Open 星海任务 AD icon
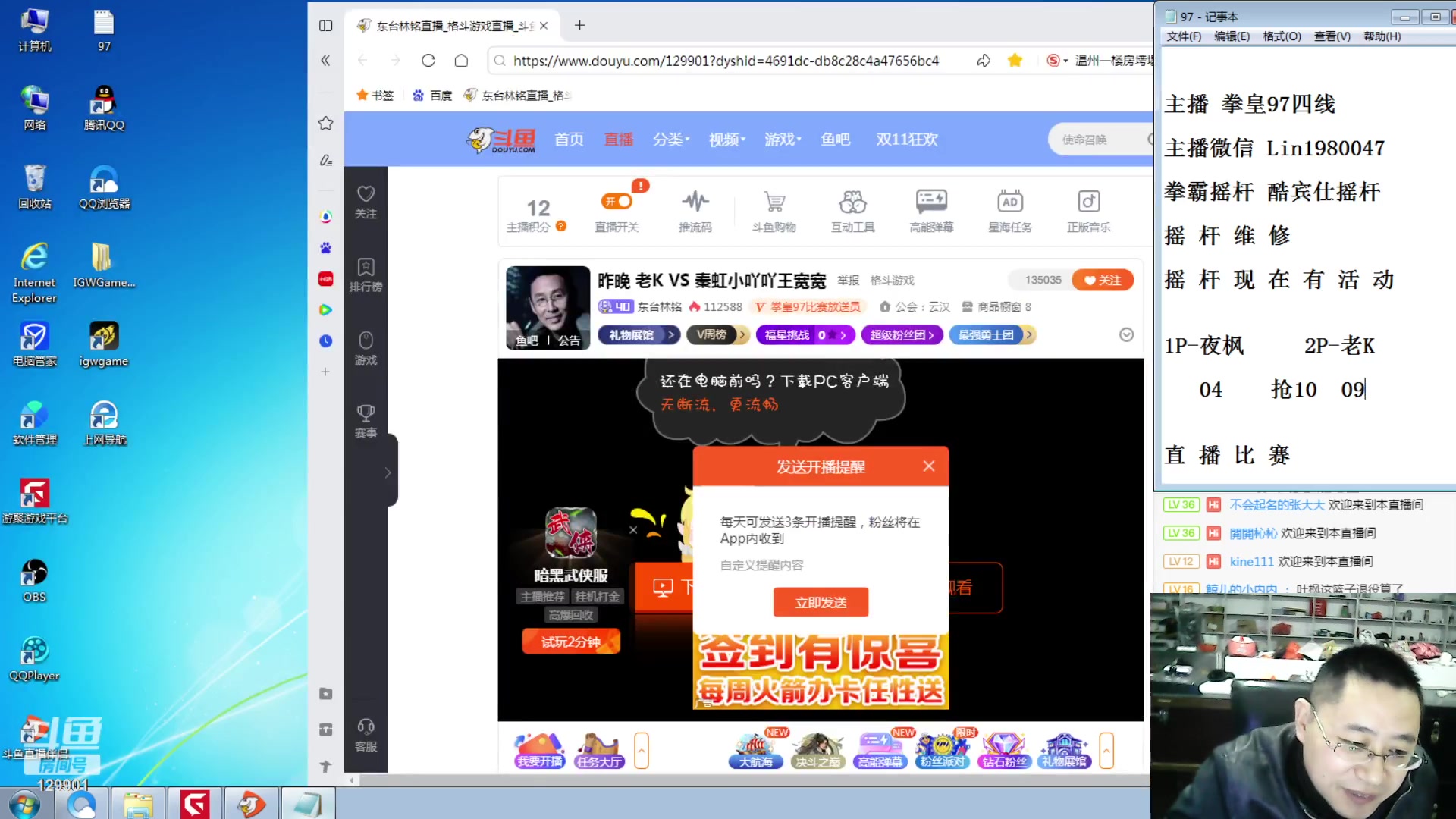1456x819 pixels. point(1010,211)
